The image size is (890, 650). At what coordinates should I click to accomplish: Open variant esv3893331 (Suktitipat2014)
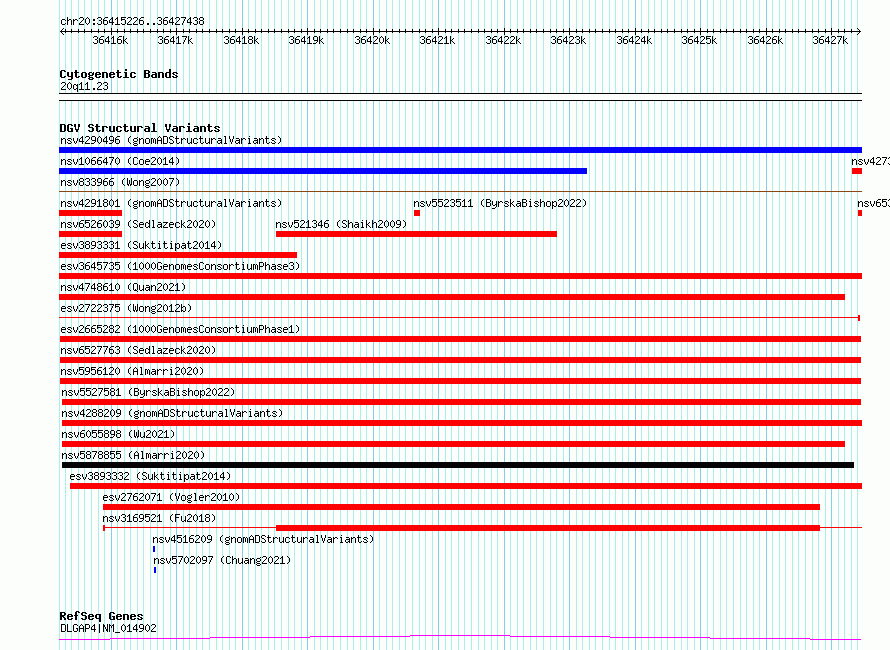pyautogui.click(x=141, y=245)
